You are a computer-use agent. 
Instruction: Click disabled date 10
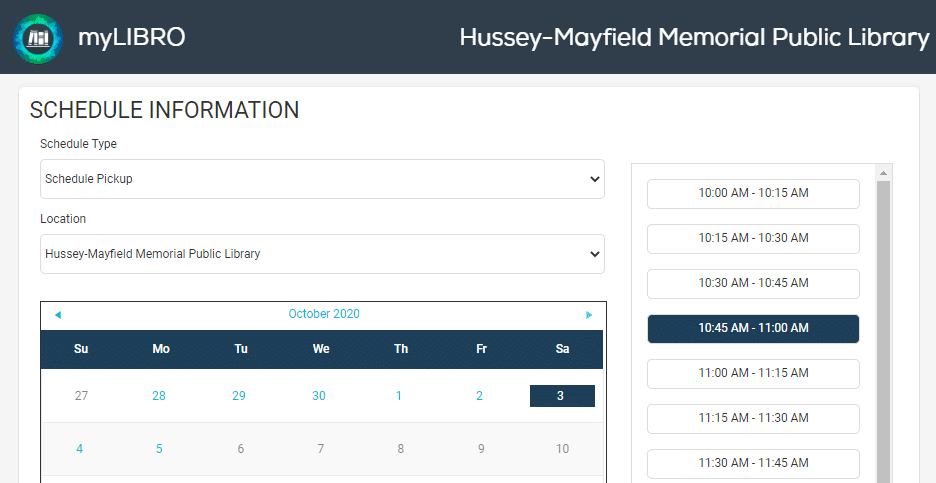tap(562, 449)
